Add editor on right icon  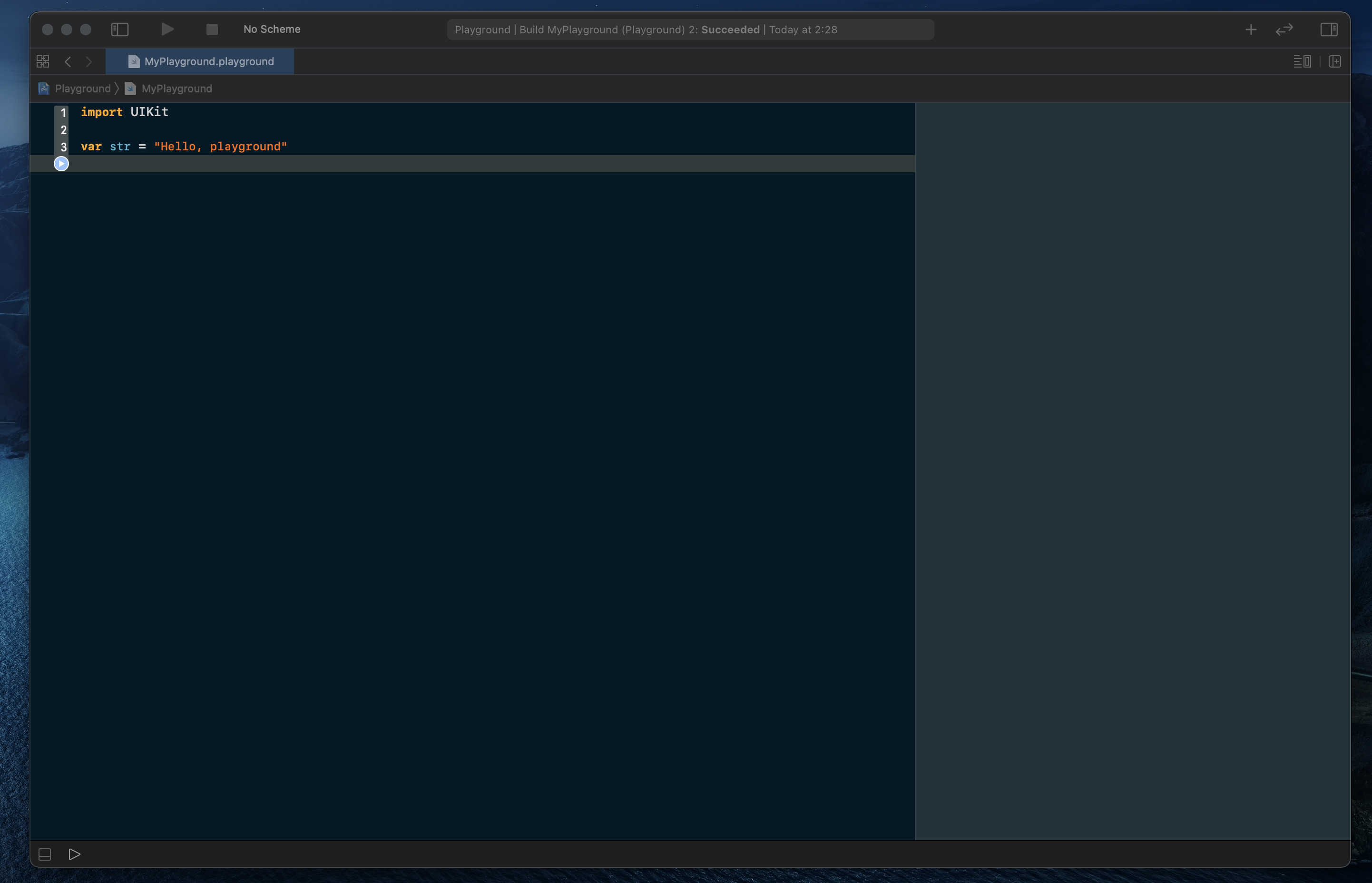(x=1334, y=61)
